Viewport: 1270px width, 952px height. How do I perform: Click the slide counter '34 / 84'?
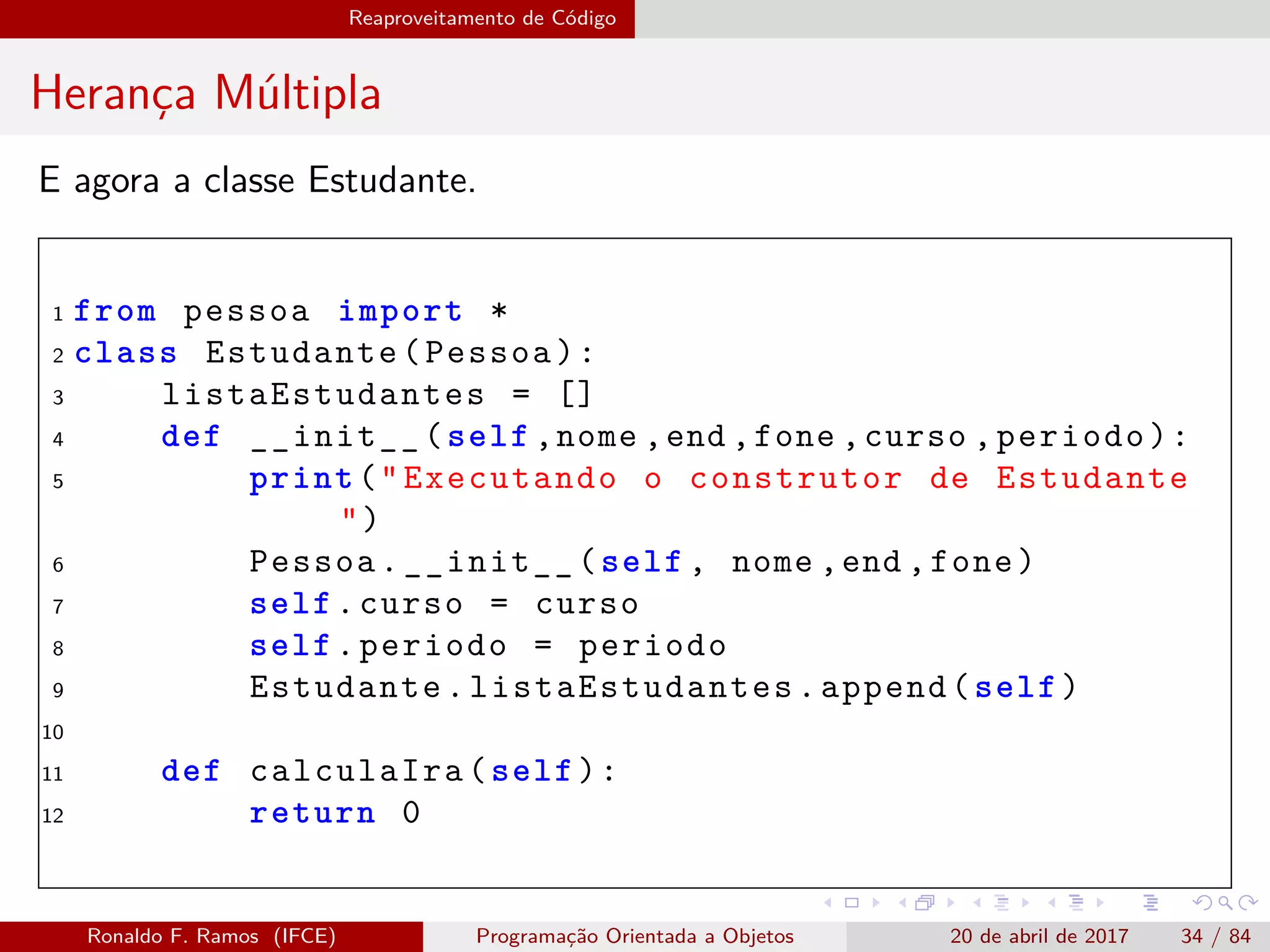[1215, 936]
